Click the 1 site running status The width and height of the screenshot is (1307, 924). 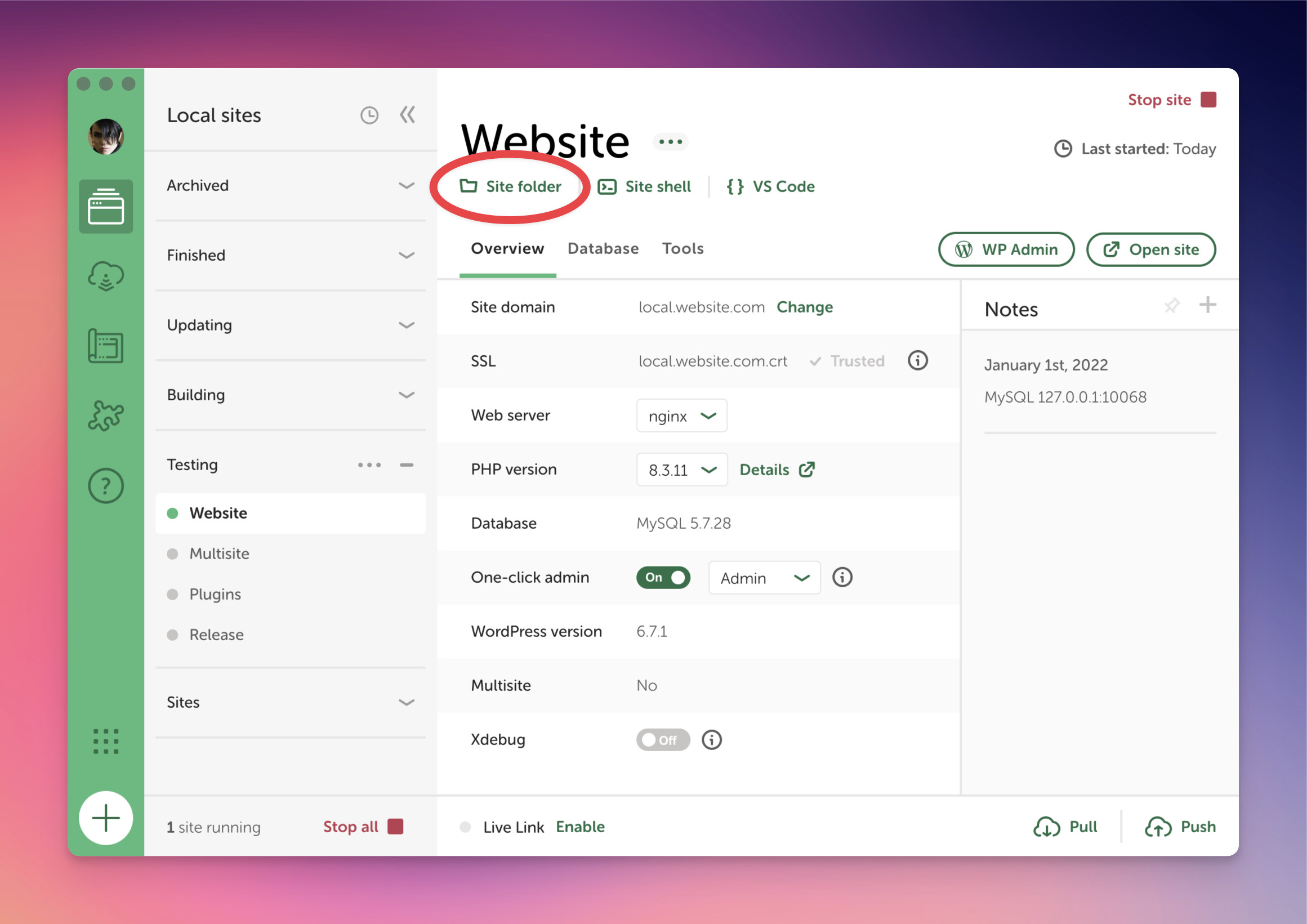click(x=213, y=827)
